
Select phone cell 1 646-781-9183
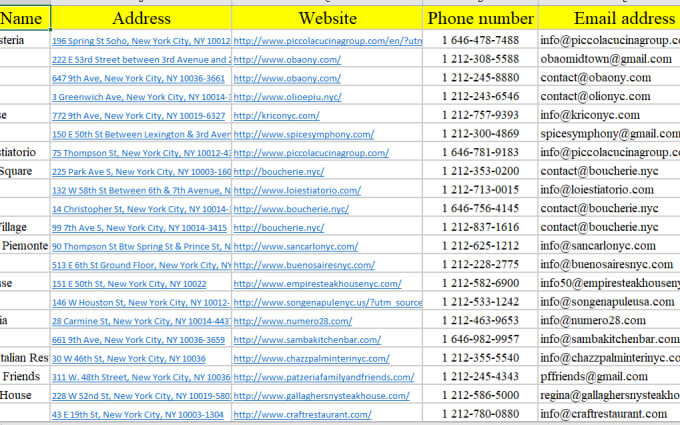(481, 152)
